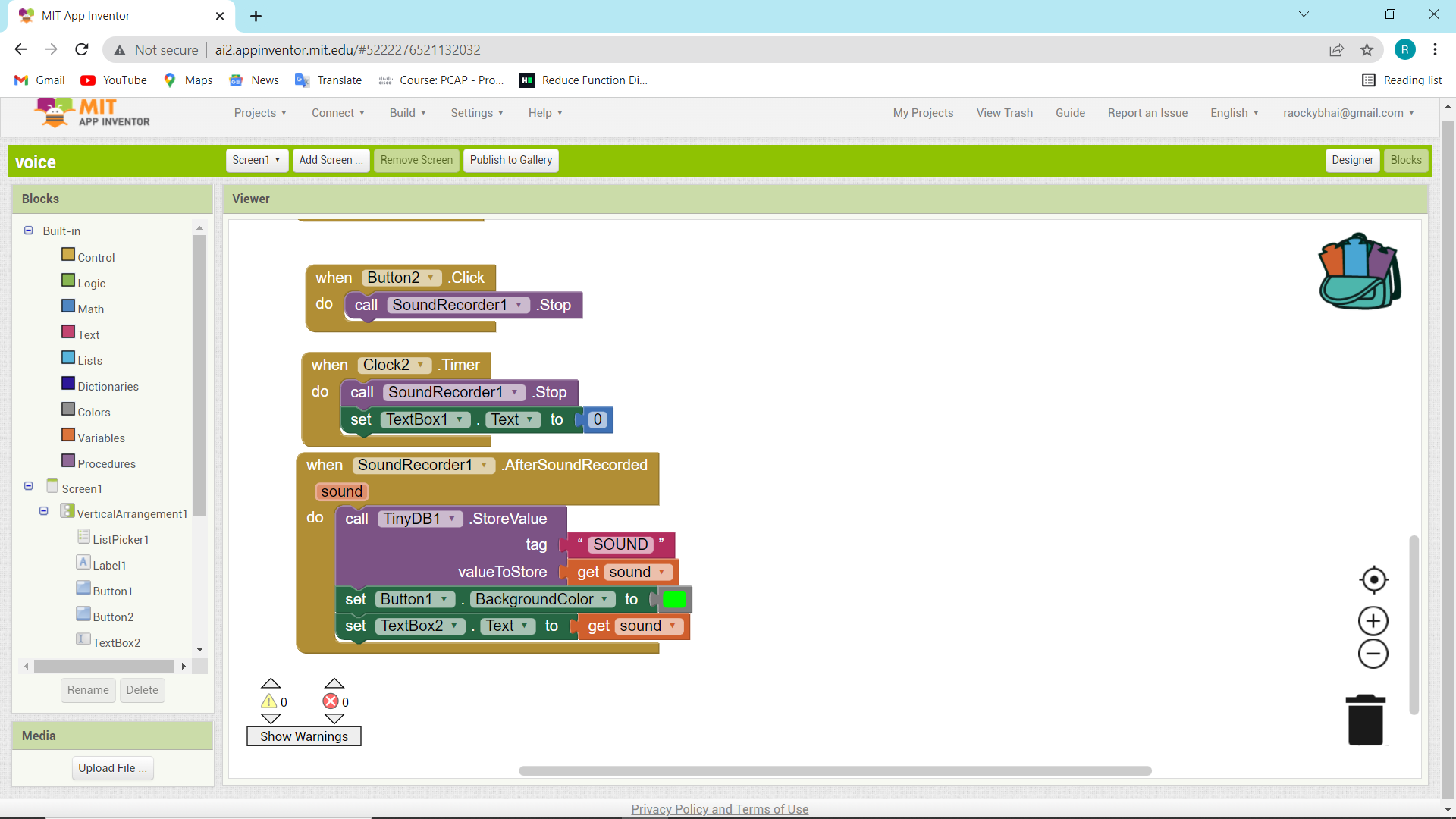This screenshot has width=1456, height=819.
Task: Click the View Trash link
Action: (1005, 113)
